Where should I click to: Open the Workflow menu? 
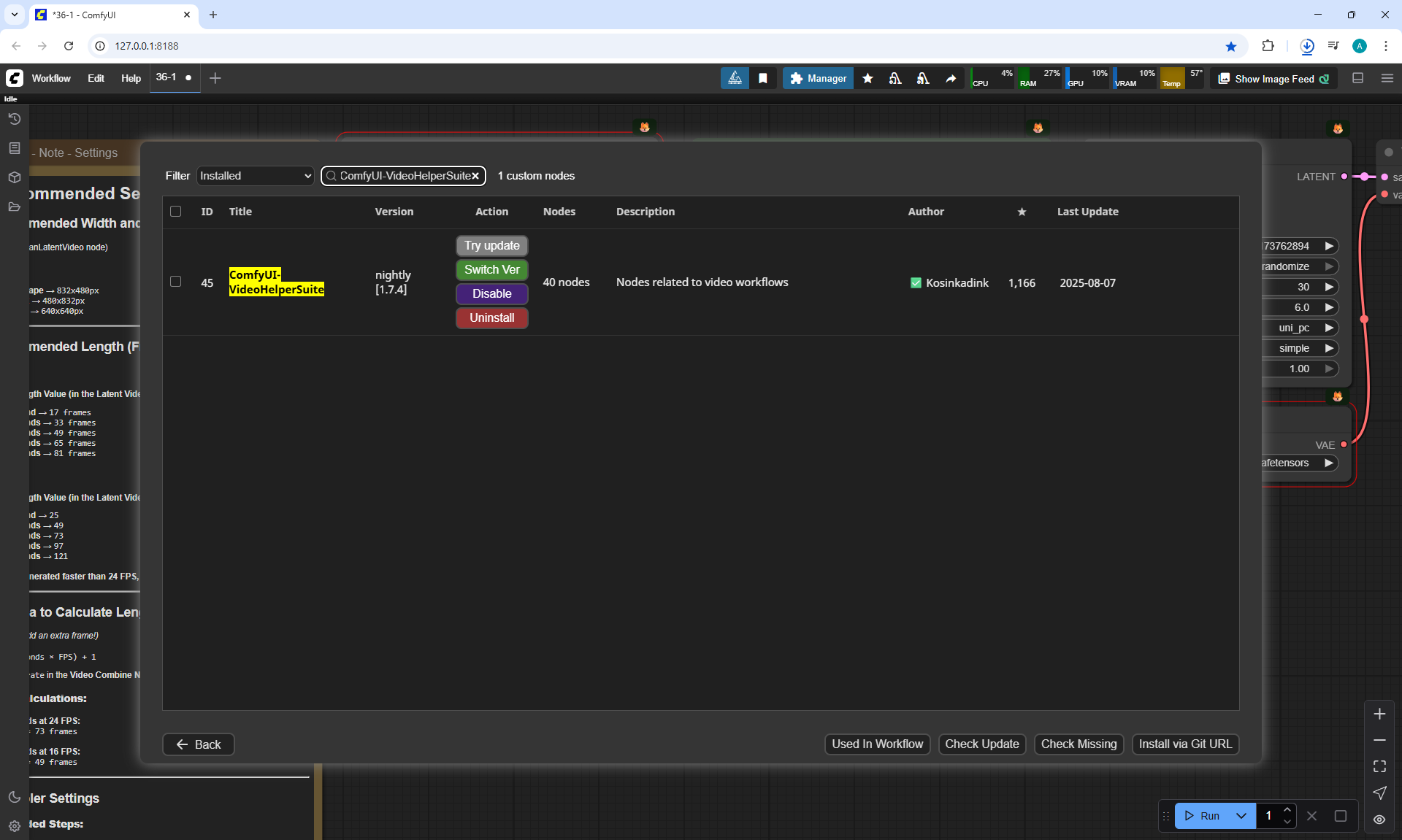[x=51, y=78]
